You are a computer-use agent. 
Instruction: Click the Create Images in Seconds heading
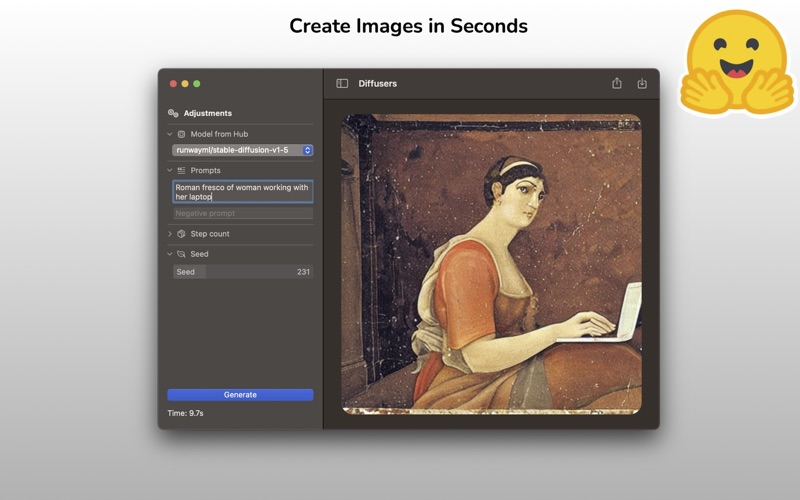coord(408,26)
